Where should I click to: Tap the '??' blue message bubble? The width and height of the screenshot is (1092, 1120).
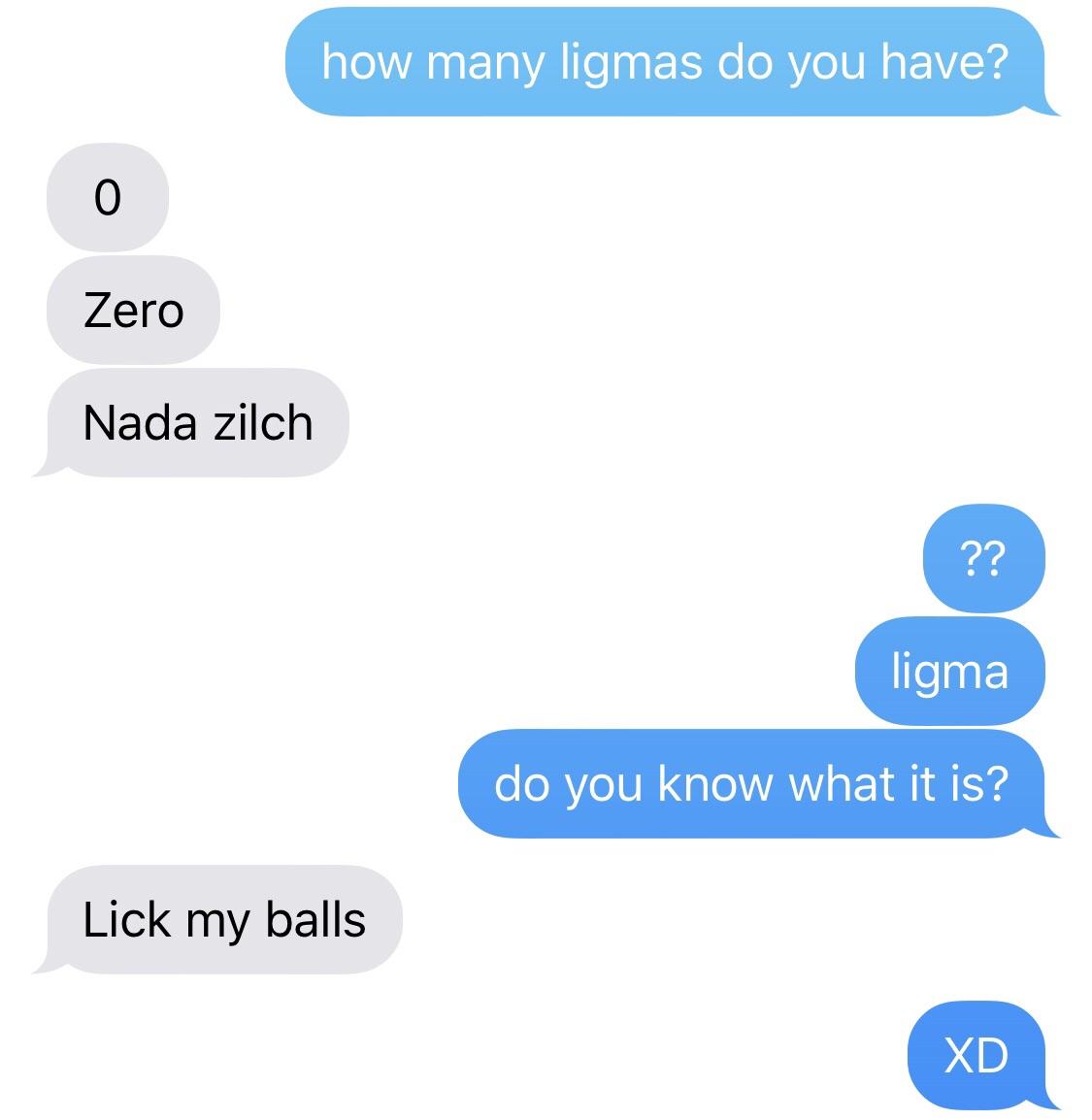coord(983,559)
